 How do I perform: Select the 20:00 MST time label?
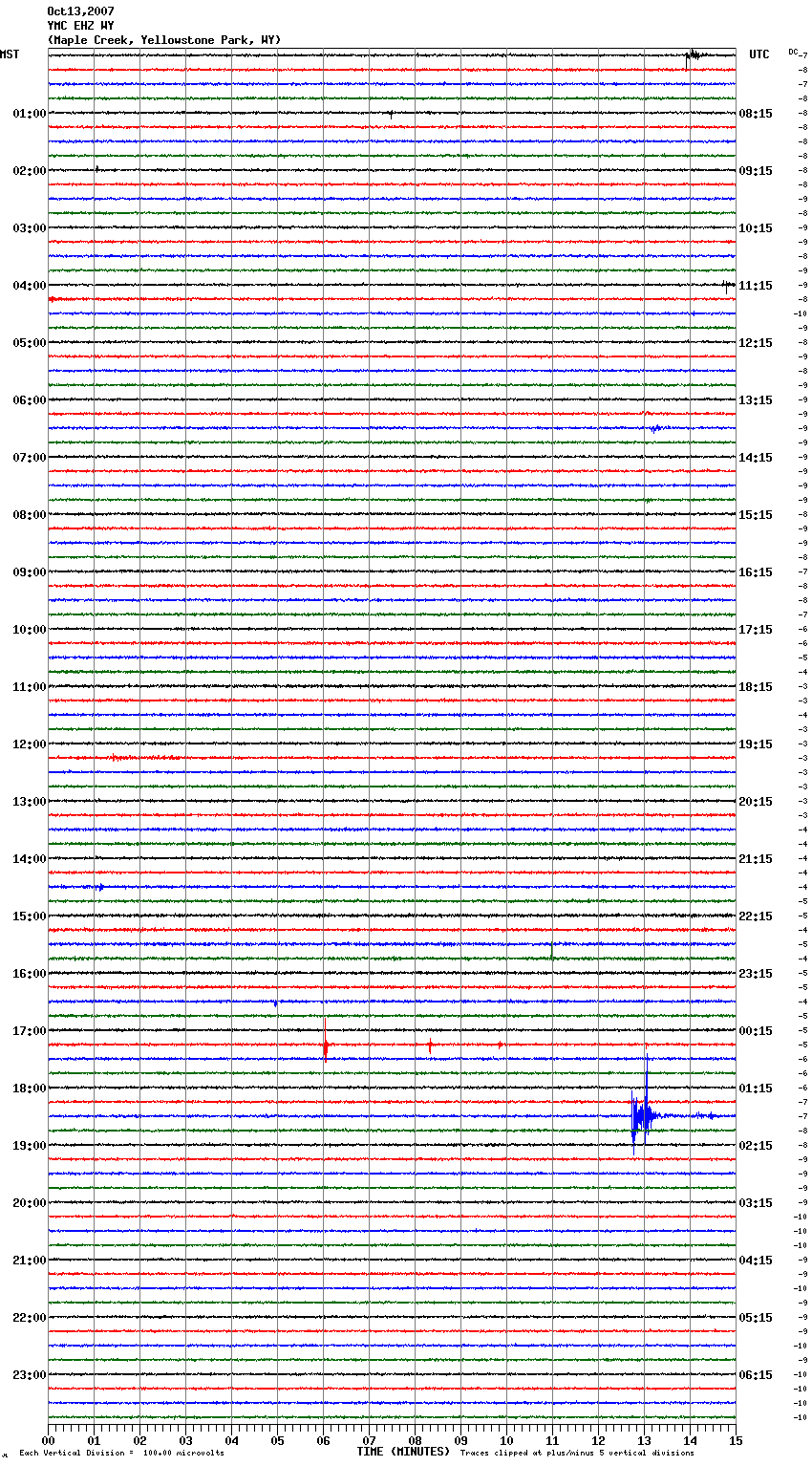30,1203
